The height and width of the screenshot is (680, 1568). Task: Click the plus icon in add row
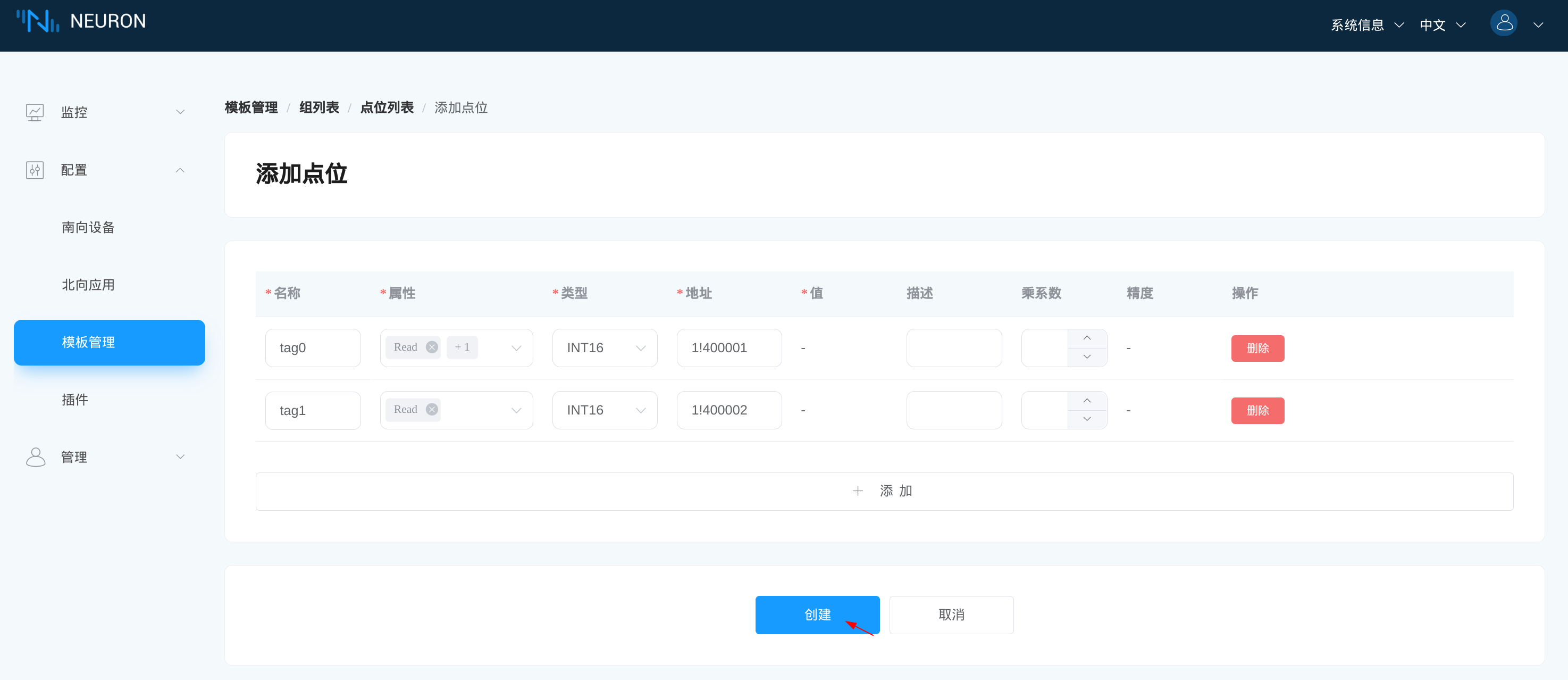(857, 491)
